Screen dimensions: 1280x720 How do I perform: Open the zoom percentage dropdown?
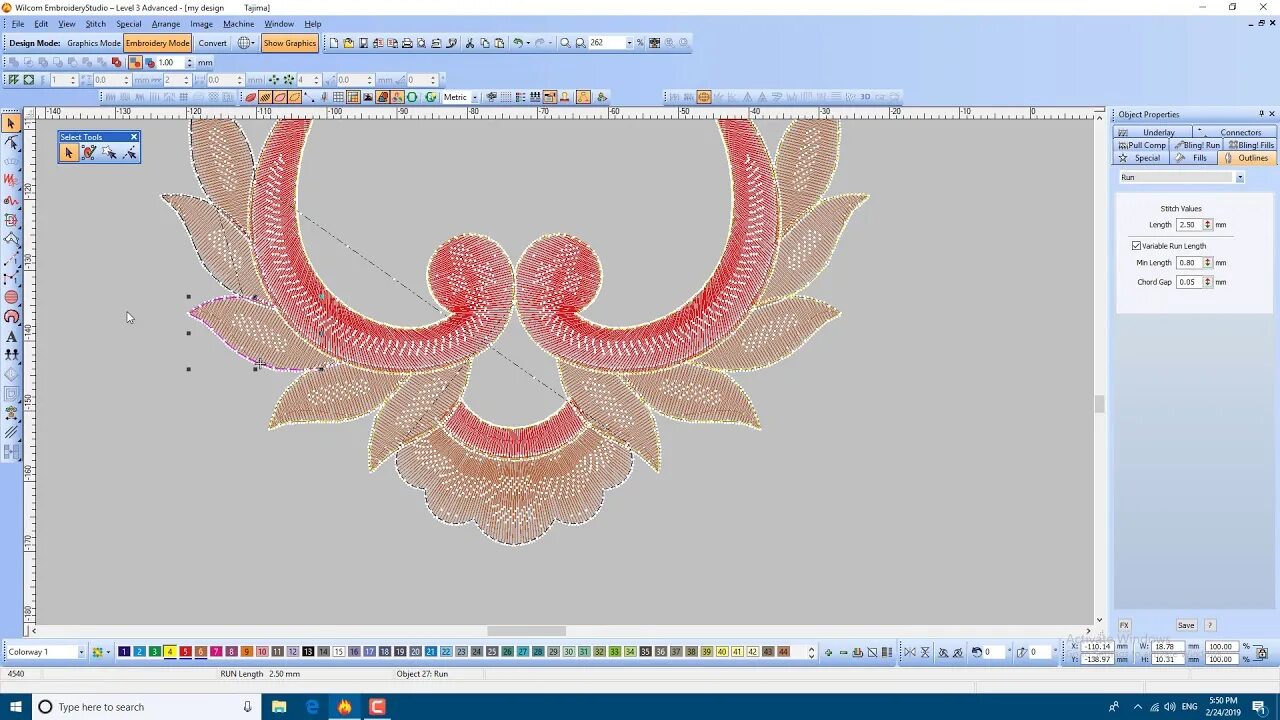pos(629,43)
